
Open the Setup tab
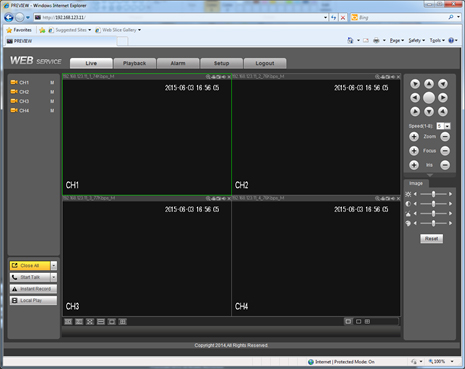click(221, 63)
